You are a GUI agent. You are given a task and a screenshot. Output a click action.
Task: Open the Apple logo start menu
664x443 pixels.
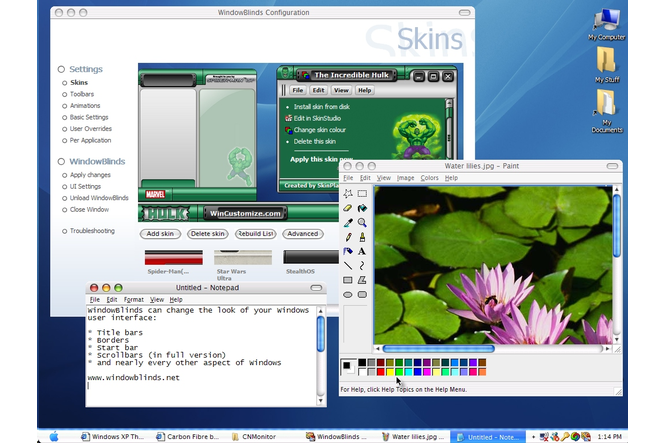[x=54, y=436]
